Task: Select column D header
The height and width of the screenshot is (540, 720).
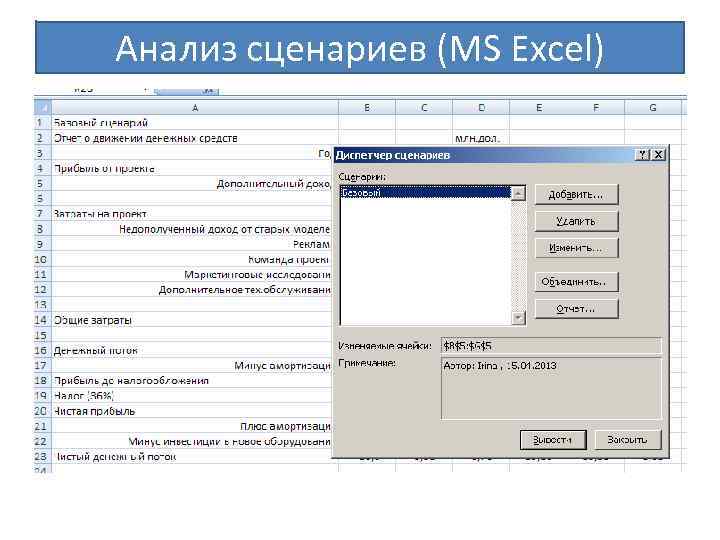Action: (481, 108)
